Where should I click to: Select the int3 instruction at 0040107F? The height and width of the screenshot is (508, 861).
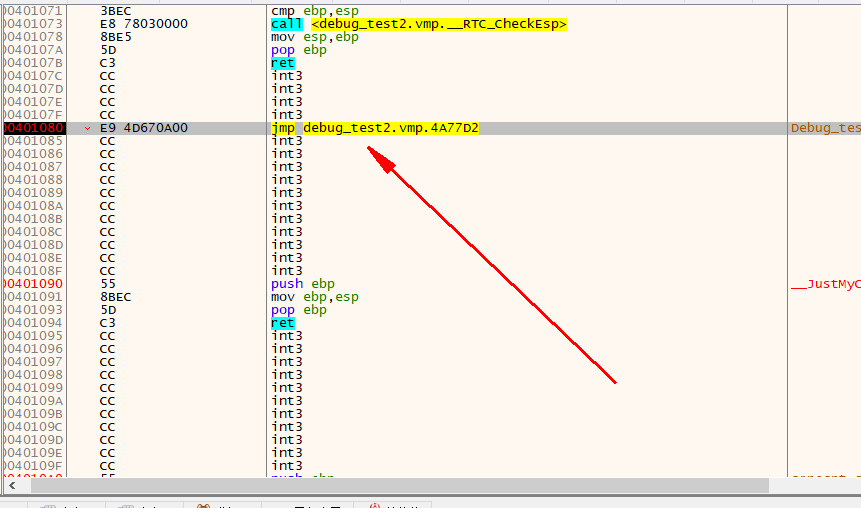point(287,115)
